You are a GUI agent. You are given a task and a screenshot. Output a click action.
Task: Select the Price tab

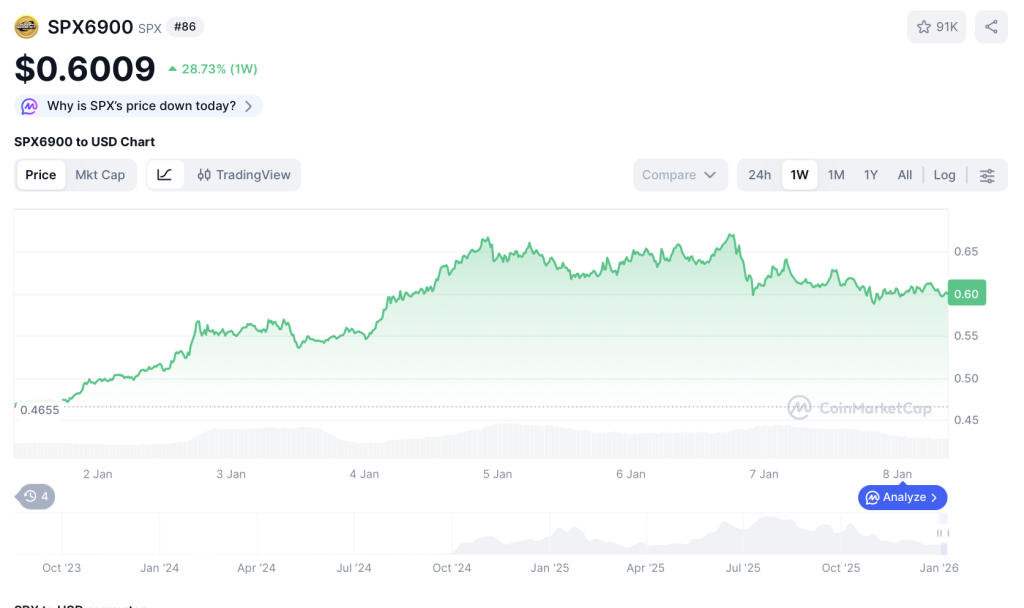pyautogui.click(x=40, y=174)
